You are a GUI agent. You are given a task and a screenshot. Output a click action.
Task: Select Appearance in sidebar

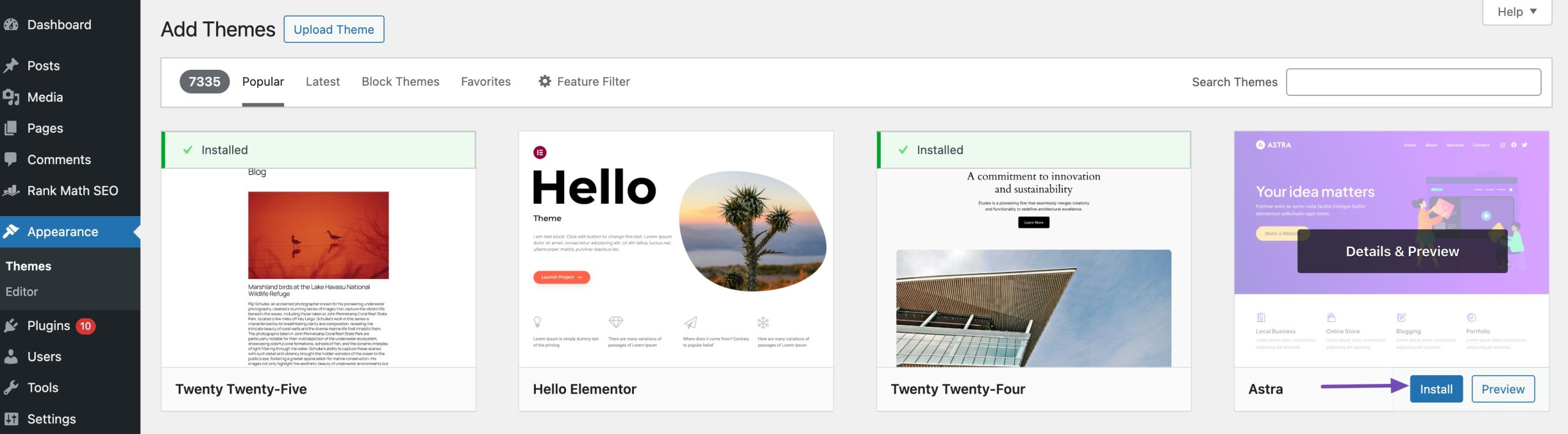(70, 231)
